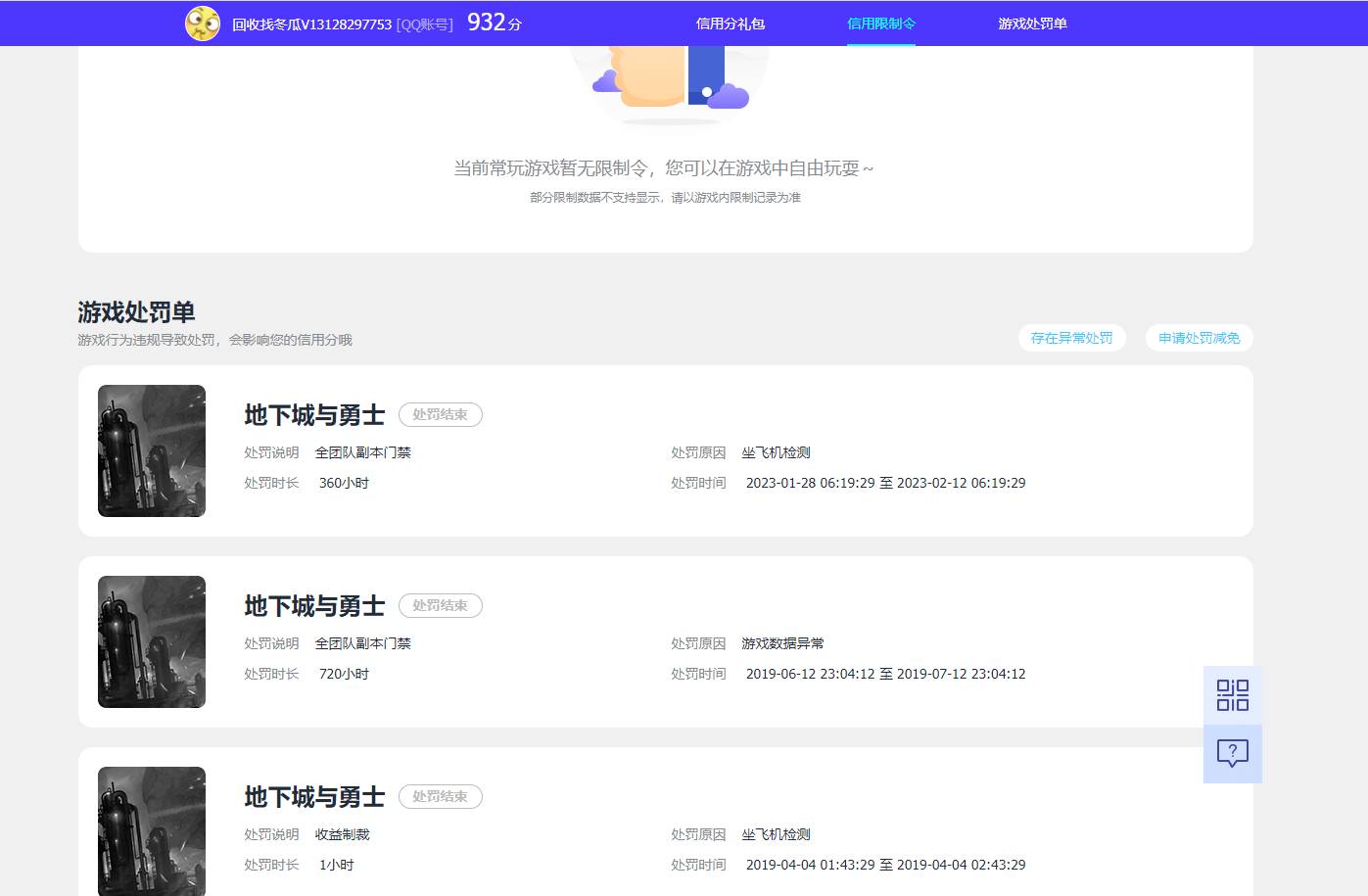Click the empty-state illustration image
This screenshot has width=1368, height=896.
(x=670, y=85)
